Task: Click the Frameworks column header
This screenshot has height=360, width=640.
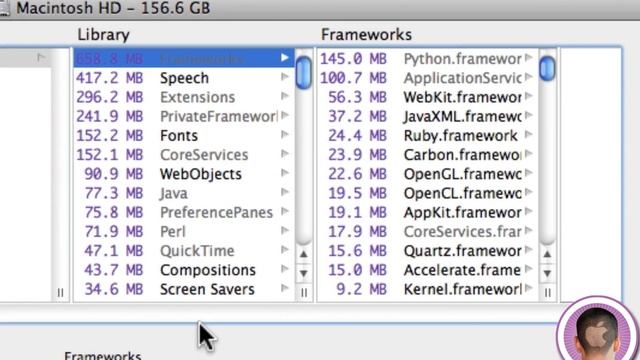Action: [366, 35]
